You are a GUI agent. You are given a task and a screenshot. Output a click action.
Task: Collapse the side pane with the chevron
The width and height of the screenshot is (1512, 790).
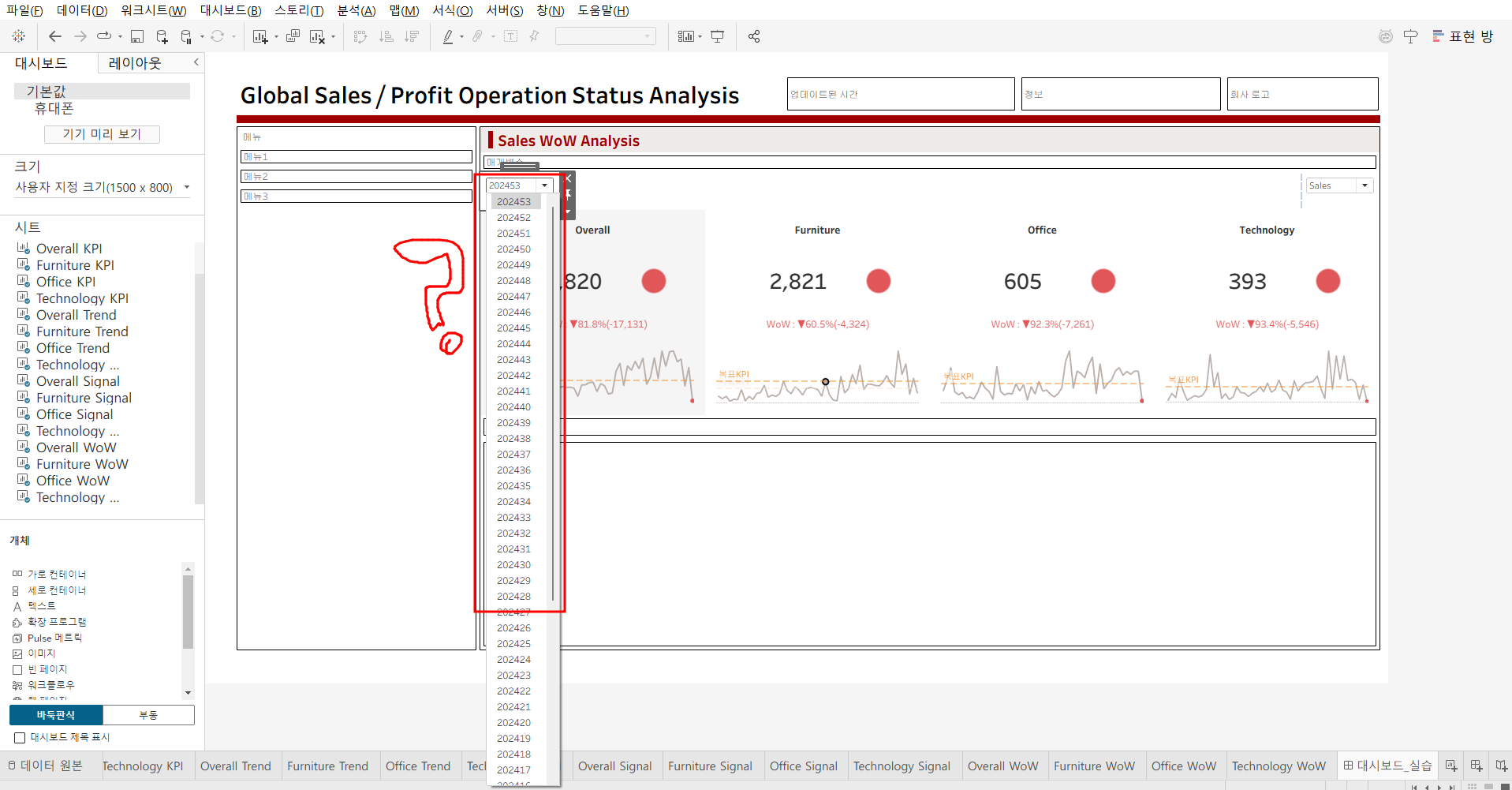[196, 62]
